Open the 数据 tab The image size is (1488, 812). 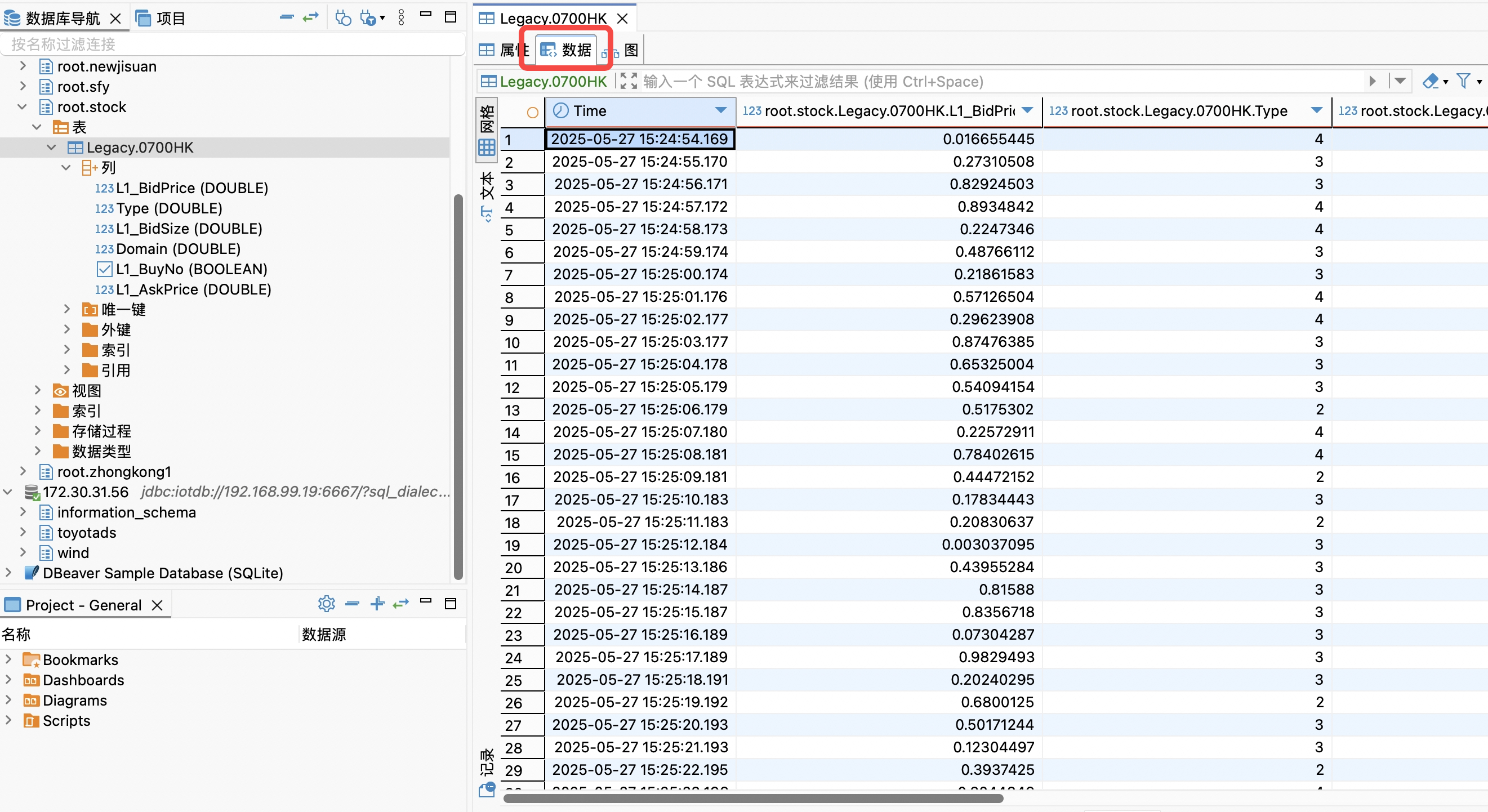[566, 50]
